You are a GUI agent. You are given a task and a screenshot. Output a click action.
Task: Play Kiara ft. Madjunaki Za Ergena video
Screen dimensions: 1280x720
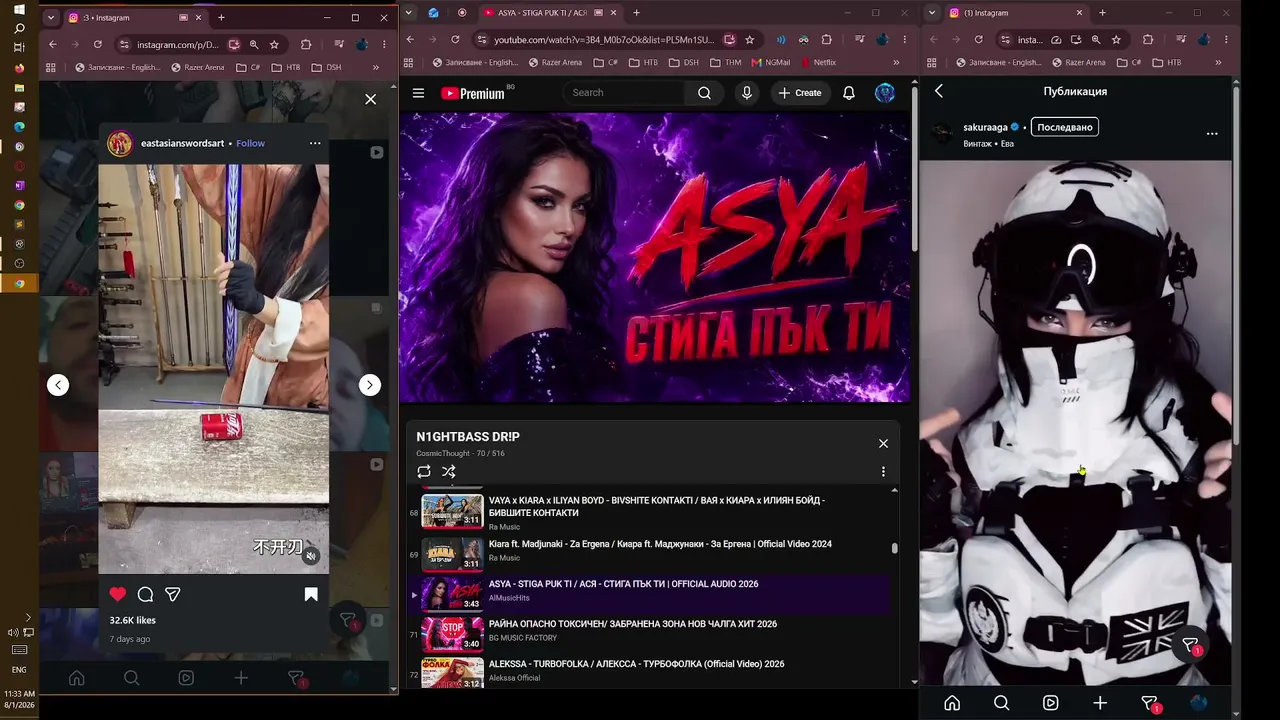(650, 553)
